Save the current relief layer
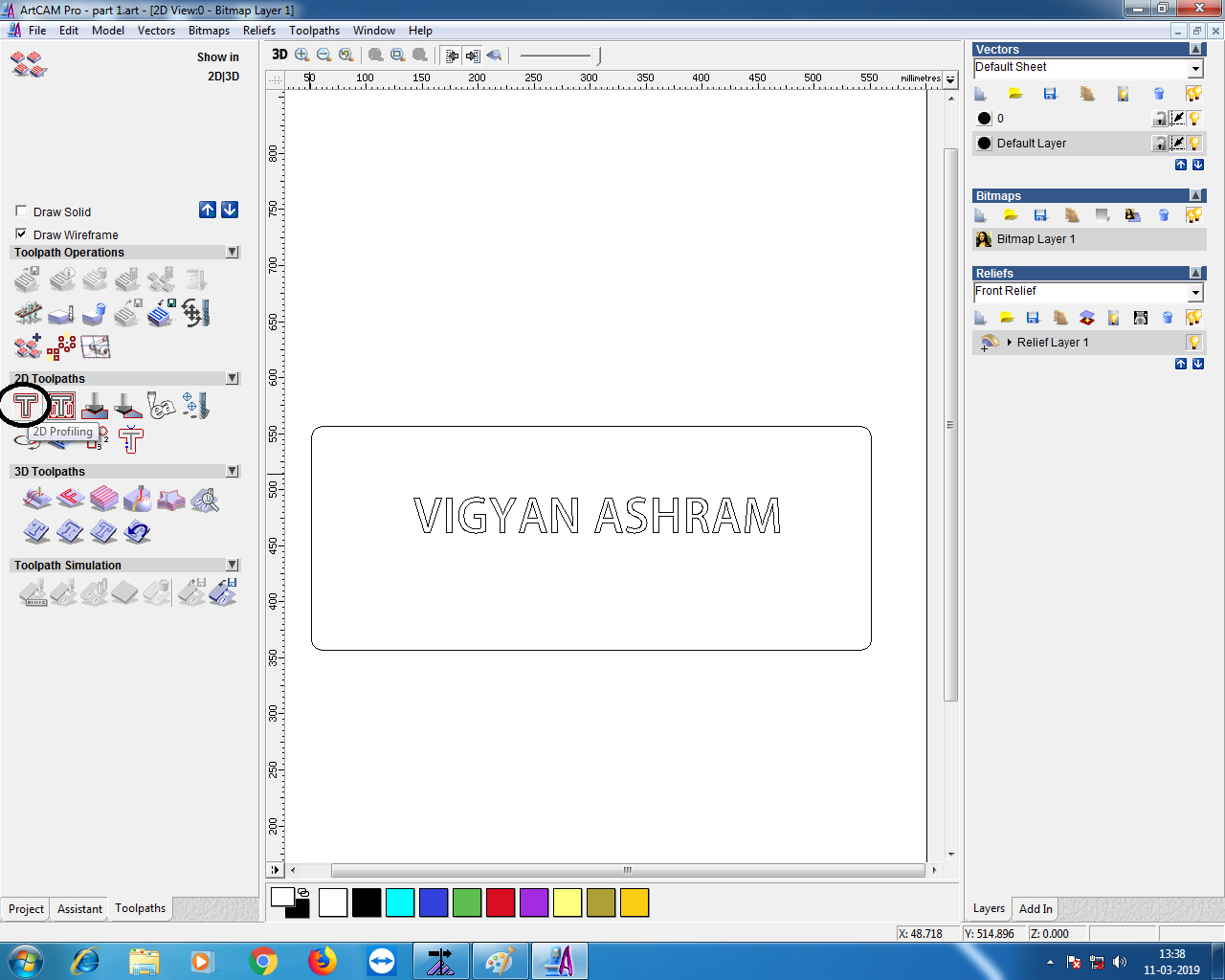Image resolution: width=1225 pixels, height=980 pixels. (1033, 317)
